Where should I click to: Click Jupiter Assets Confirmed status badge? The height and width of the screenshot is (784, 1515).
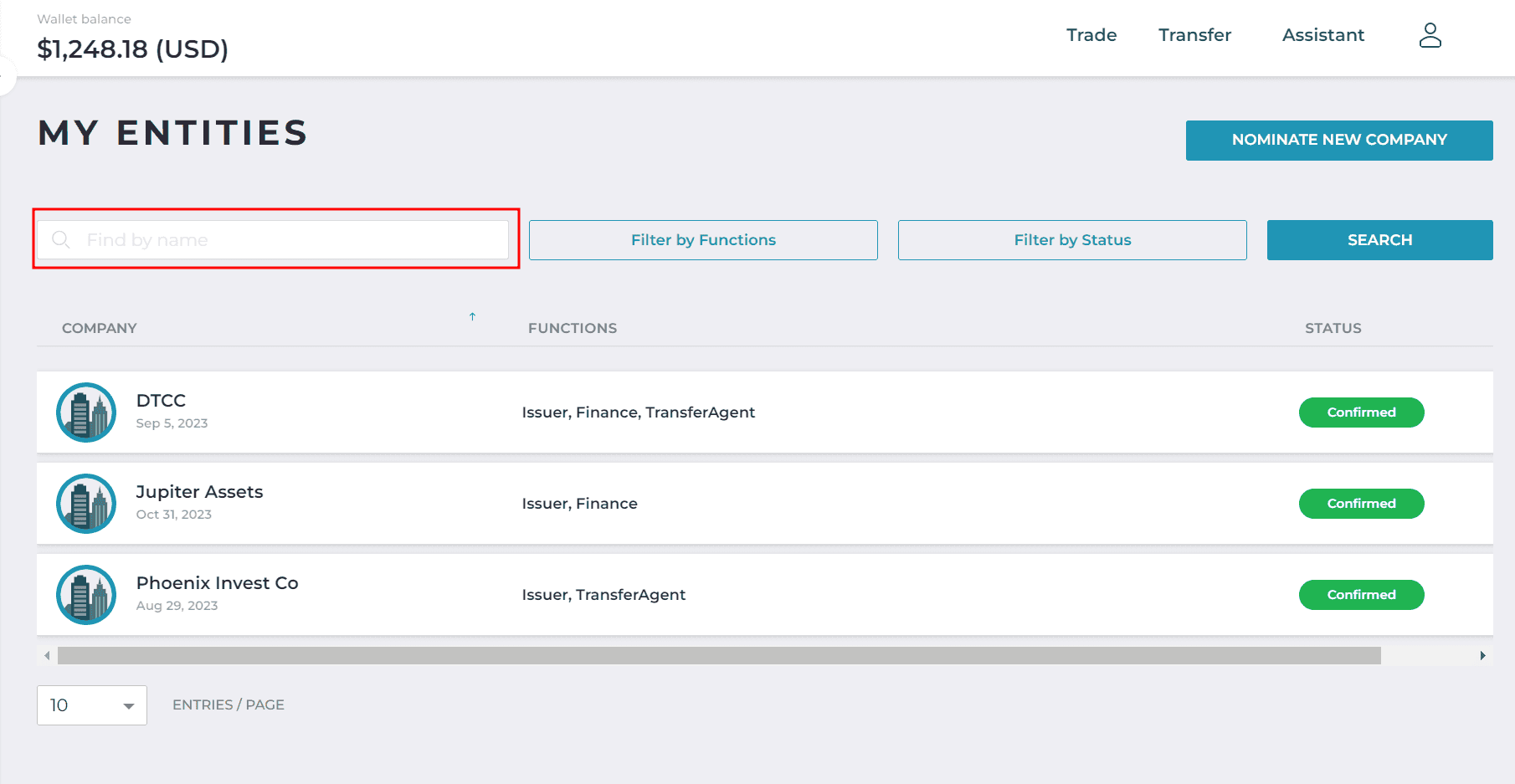[x=1361, y=504]
